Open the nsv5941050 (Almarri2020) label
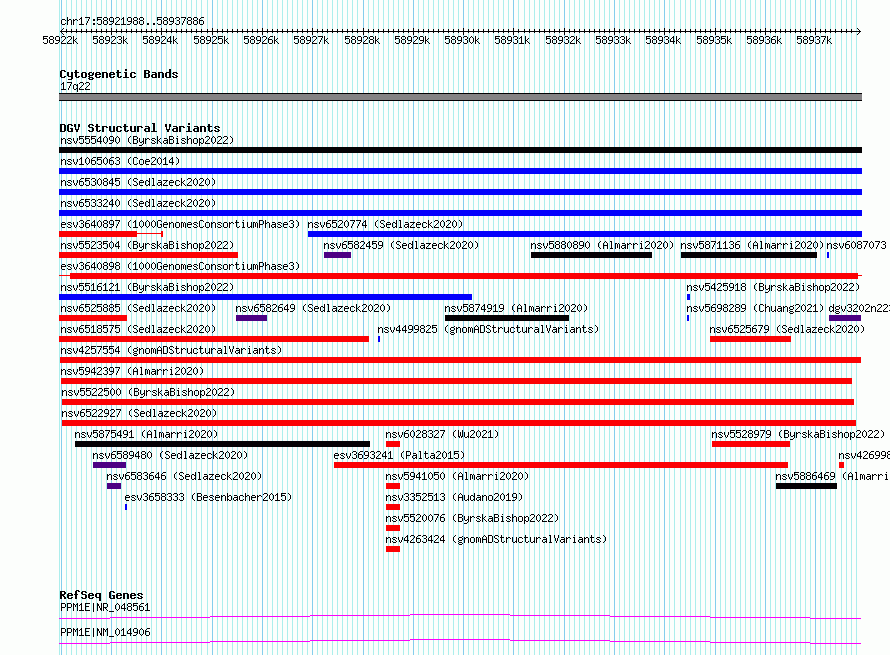 click(457, 476)
